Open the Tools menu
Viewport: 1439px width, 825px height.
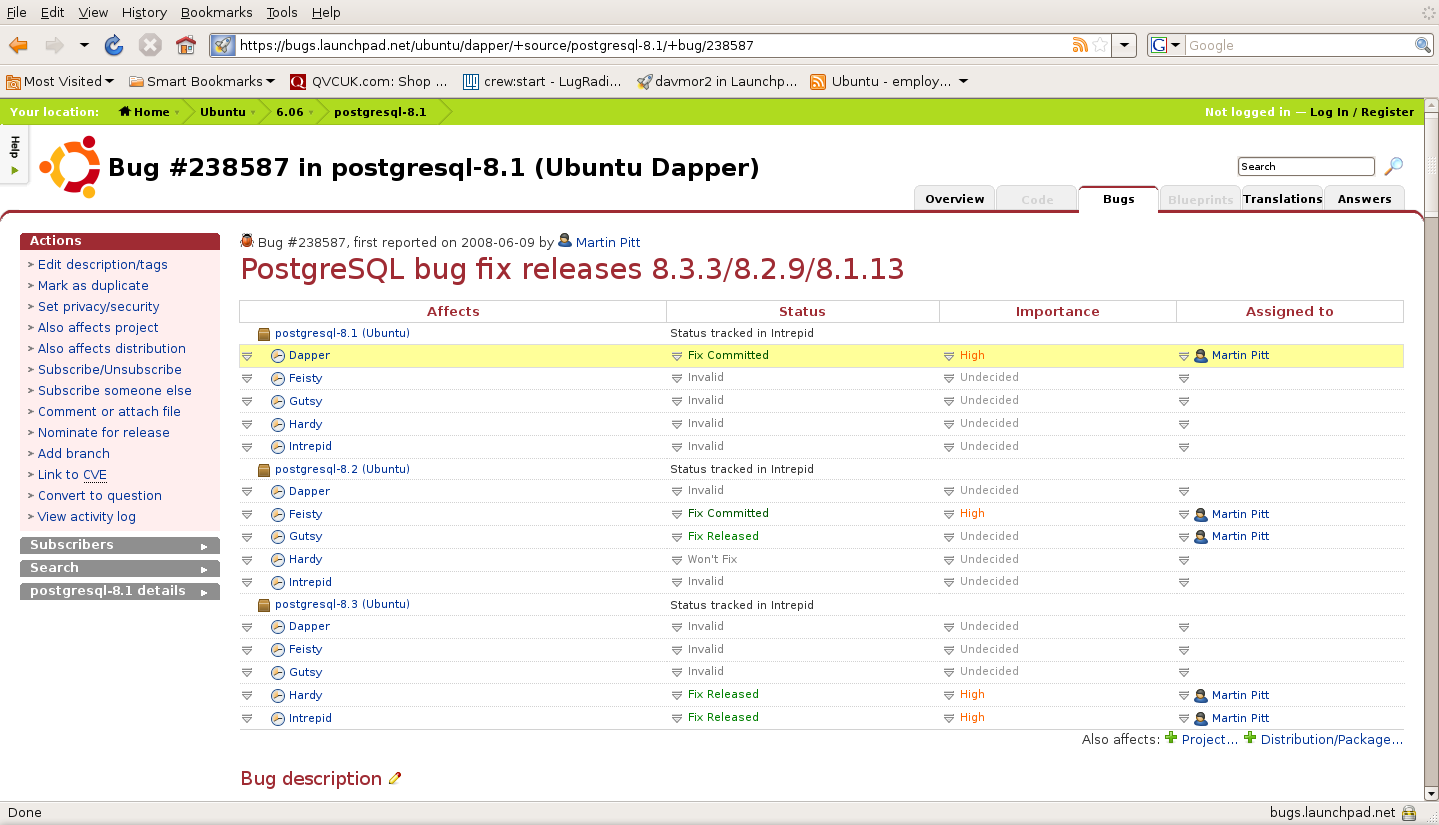[x=282, y=12]
